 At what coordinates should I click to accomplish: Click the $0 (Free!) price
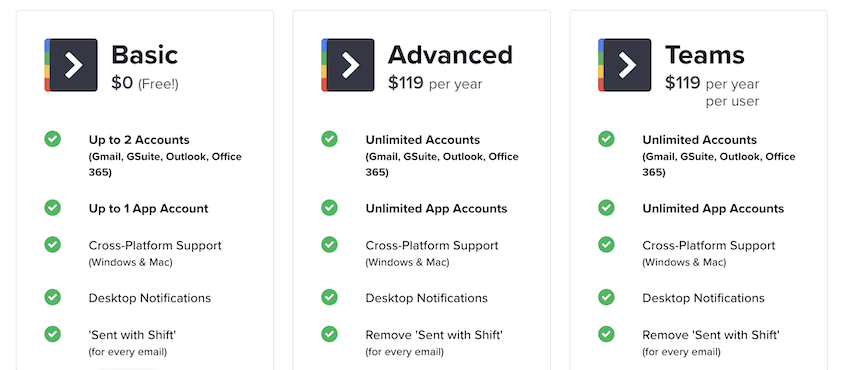(x=145, y=83)
